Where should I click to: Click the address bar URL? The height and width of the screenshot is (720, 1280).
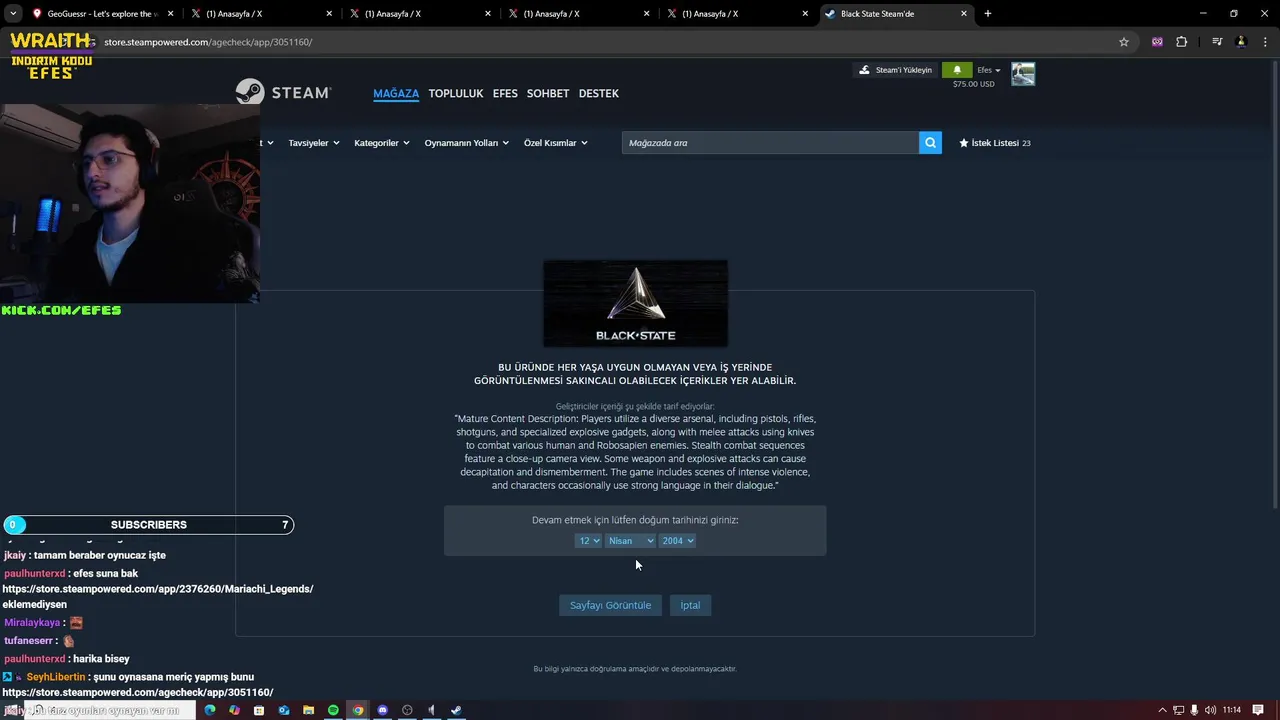pyautogui.click(x=208, y=42)
